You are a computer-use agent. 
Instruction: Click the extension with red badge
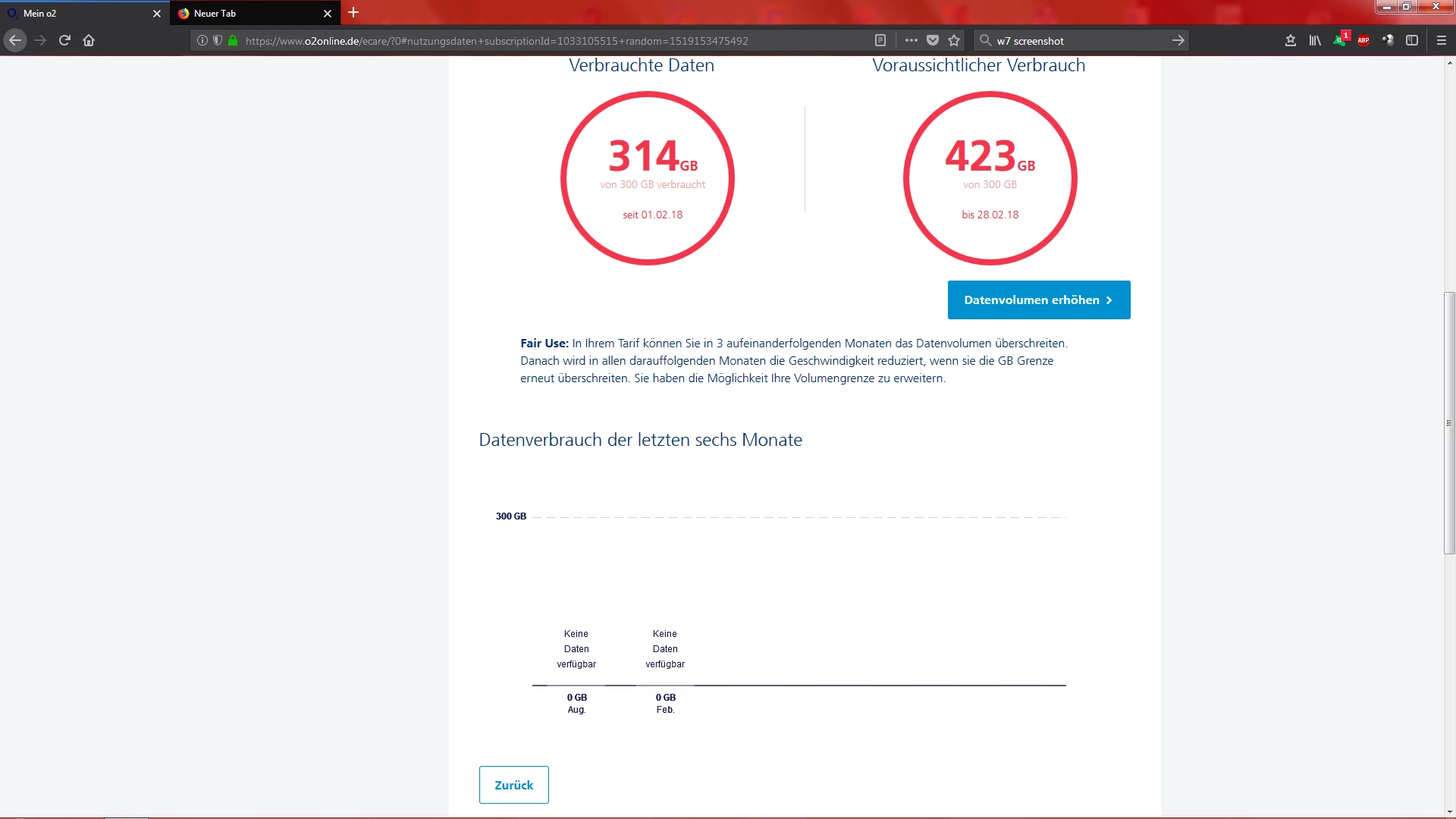1340,40
